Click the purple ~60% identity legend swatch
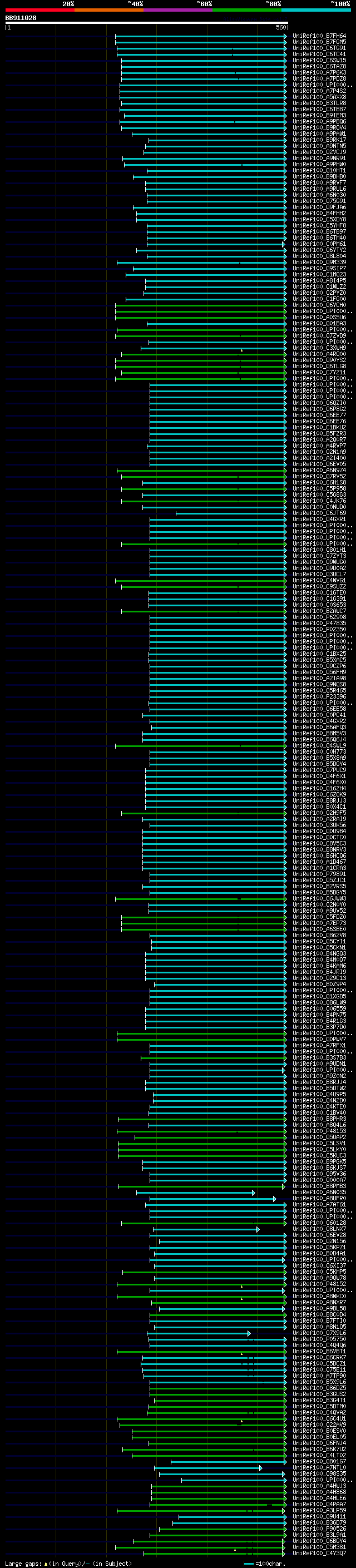Viewport: 356px width, 1568px height. click(179, 10)
